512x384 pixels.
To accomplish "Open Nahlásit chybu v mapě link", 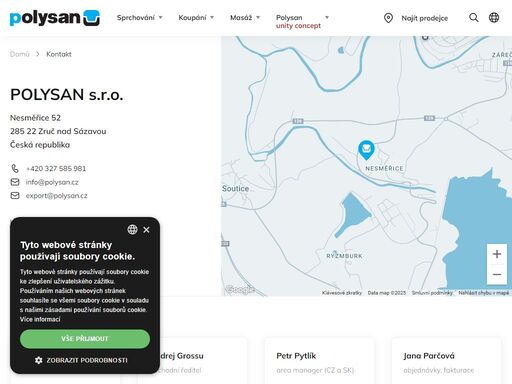I will 484,293.
